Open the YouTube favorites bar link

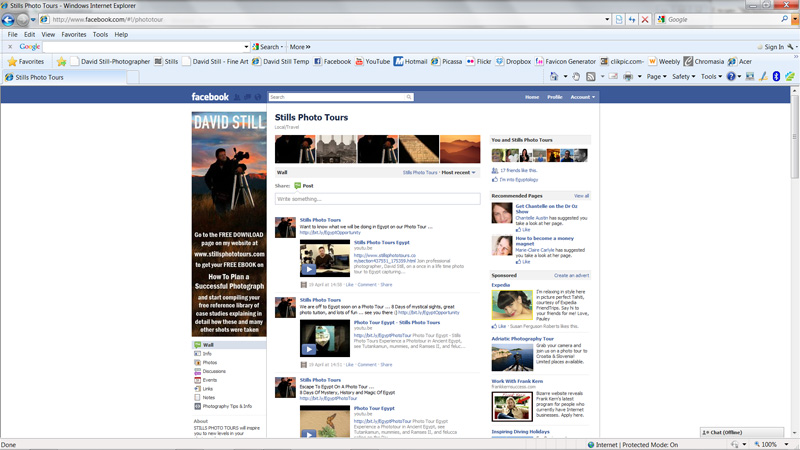click(x=372, y=62)
